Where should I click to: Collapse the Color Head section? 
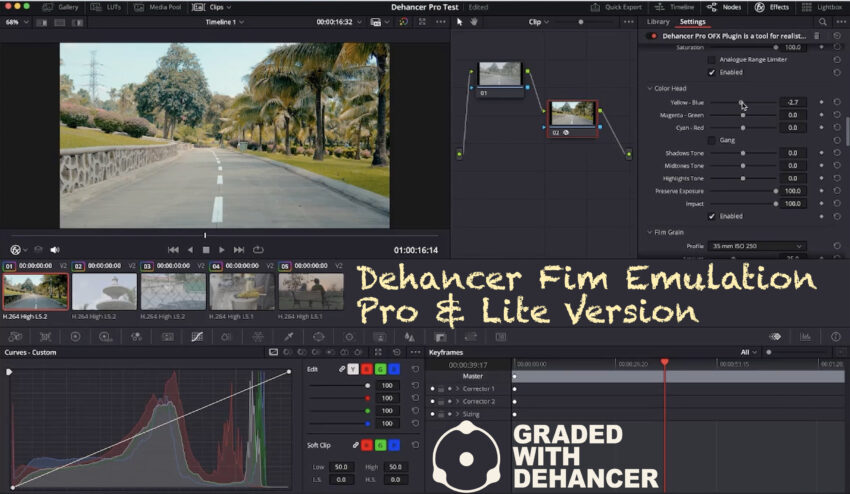click(x=649, y=88)
